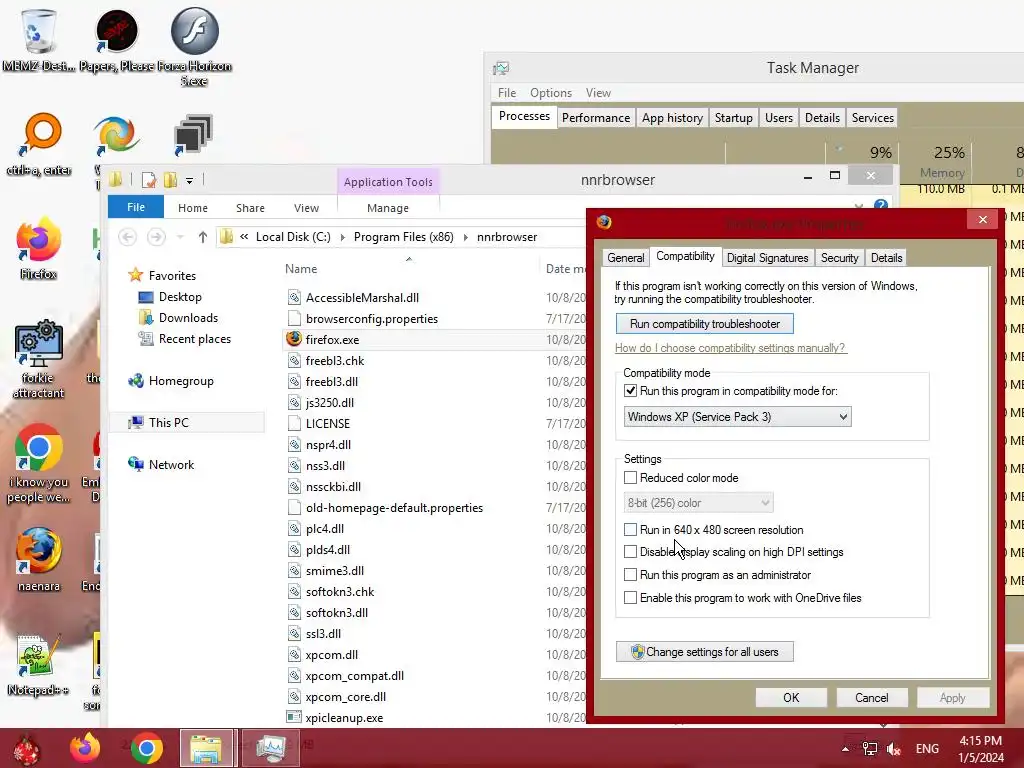Open the Startup tab in Task Manager

(733, 118)
